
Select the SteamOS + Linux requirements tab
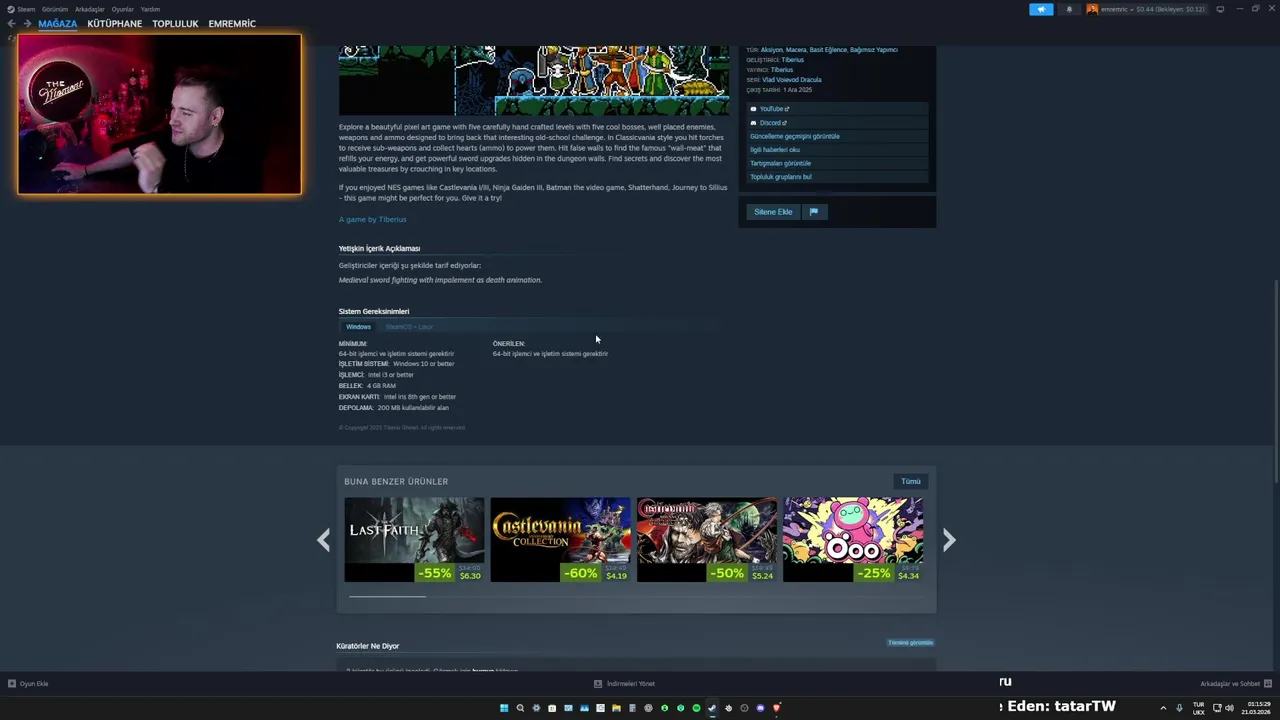click(409, 327)
